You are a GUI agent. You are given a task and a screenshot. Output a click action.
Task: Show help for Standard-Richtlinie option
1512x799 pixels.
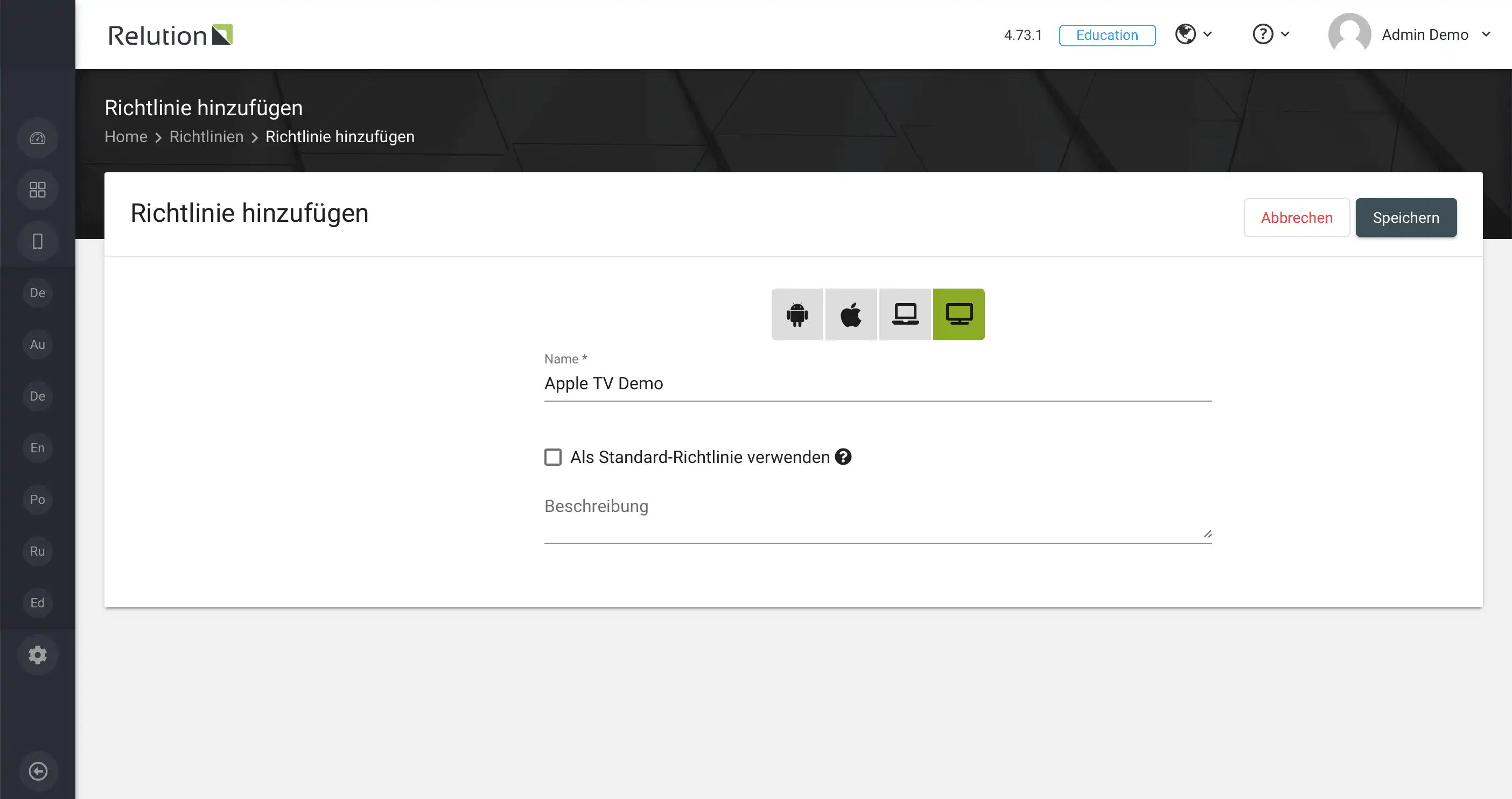point(843,457)
